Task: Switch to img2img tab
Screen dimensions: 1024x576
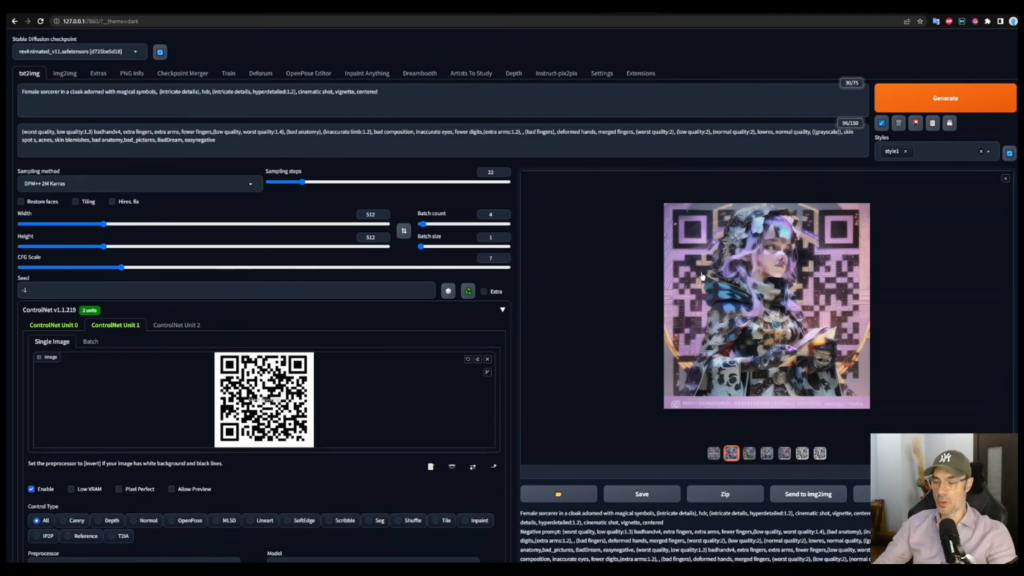Action: click(65, 74)
